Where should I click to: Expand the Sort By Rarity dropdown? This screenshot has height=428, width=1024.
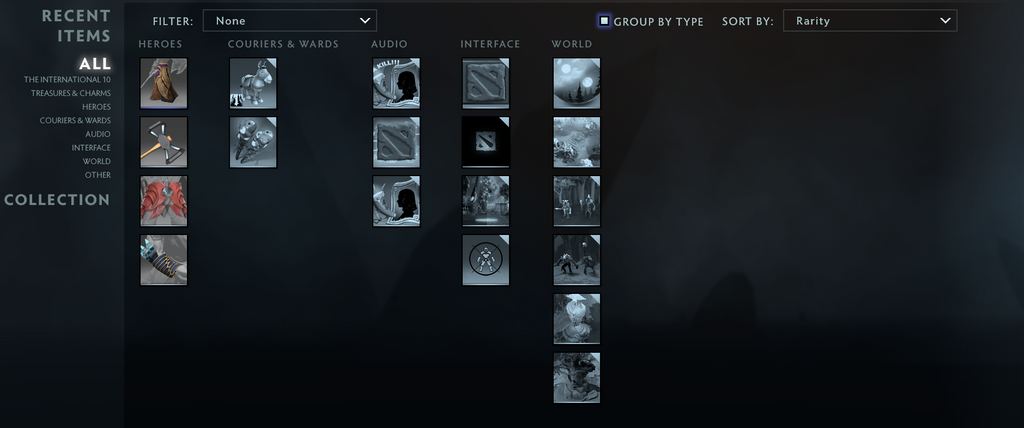870,20
